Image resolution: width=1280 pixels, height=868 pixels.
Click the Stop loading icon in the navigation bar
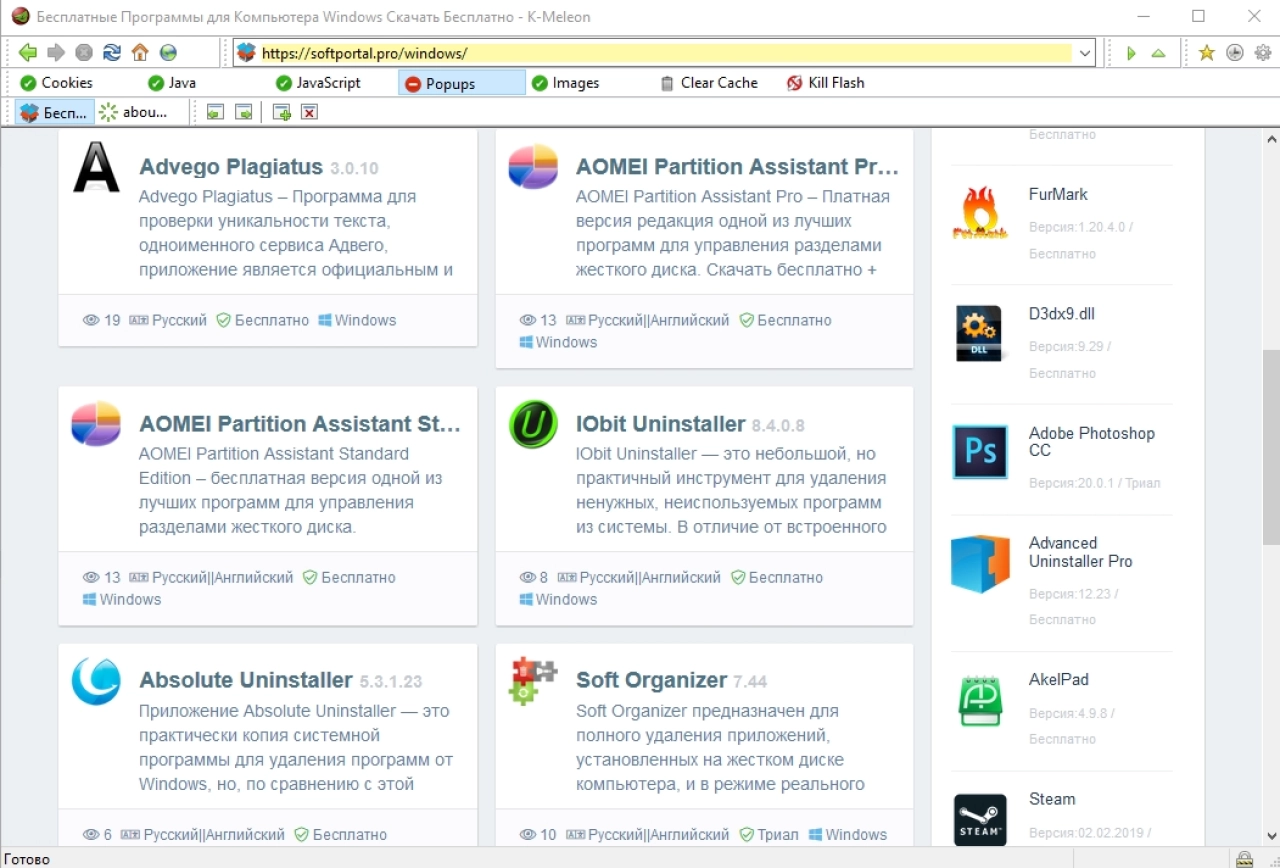84,53
